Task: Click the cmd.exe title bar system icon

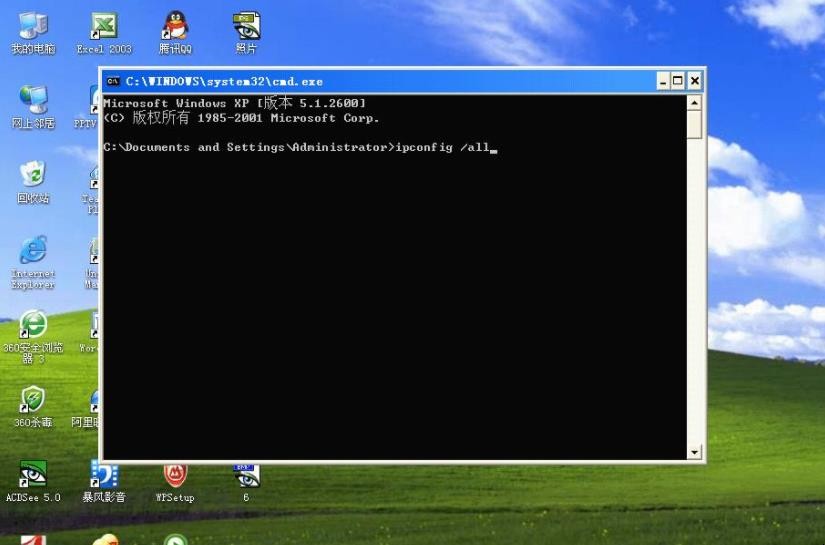Action: (x=113, y=82)
